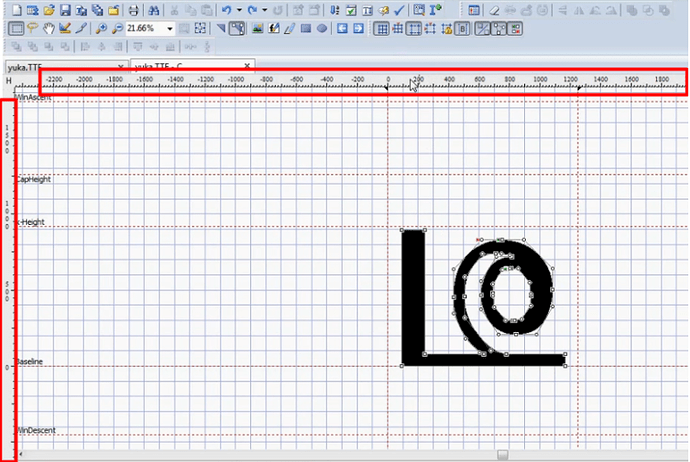This screenshot has width=690, height=462.
Task: Switch to the yuka.TTF tab
Action: pyautogui.click(x=30, y=66)
